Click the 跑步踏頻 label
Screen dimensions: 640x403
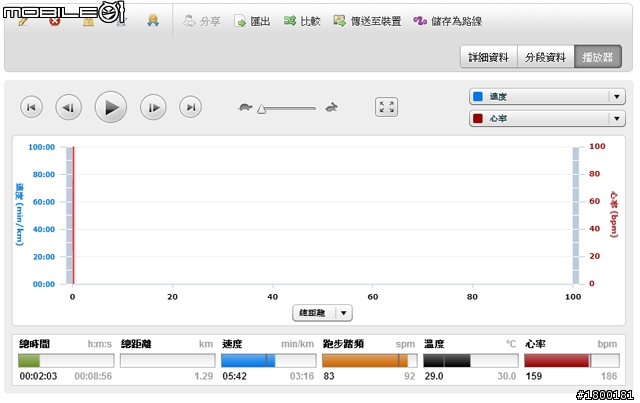click(343, 344)
